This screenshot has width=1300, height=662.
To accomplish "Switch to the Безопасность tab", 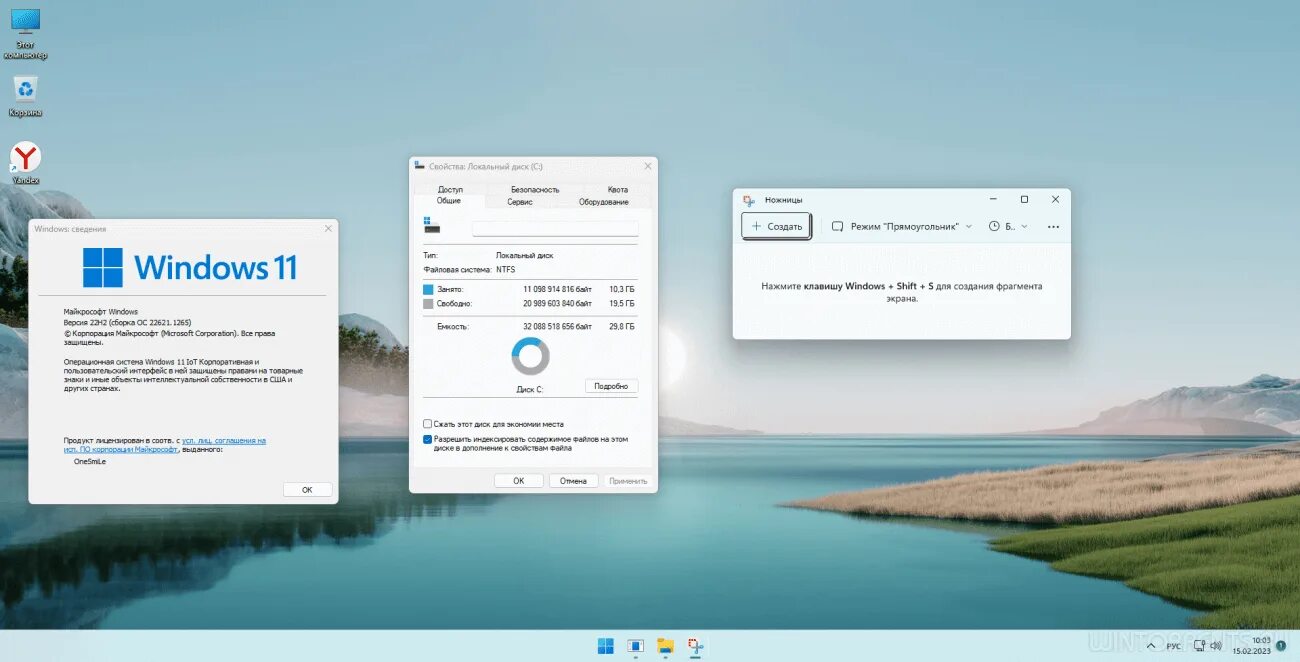I will (x=535, y=189).
